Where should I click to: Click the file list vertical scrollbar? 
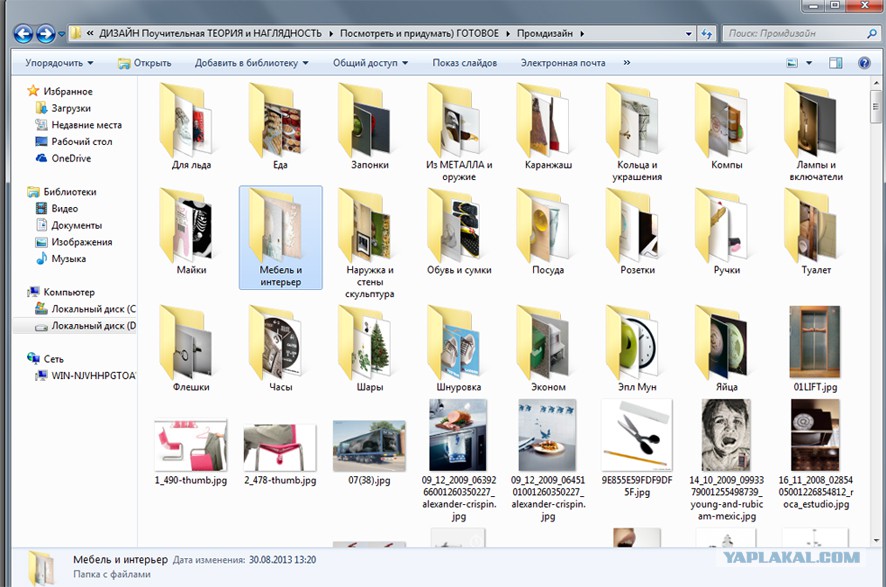pos(876,311)
